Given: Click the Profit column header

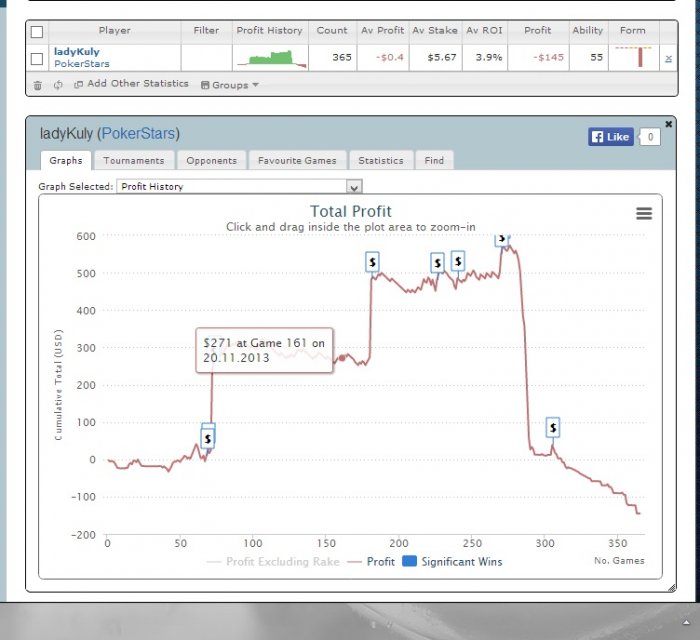Looking at the screenshot, I should (x=538, y=30).
